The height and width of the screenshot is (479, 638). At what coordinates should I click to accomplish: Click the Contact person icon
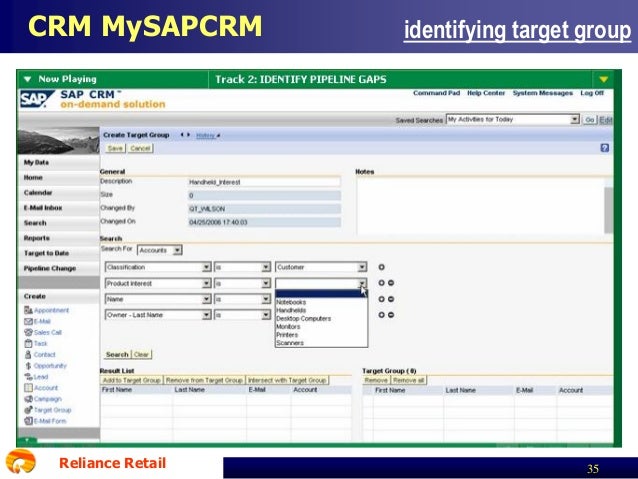28,354
